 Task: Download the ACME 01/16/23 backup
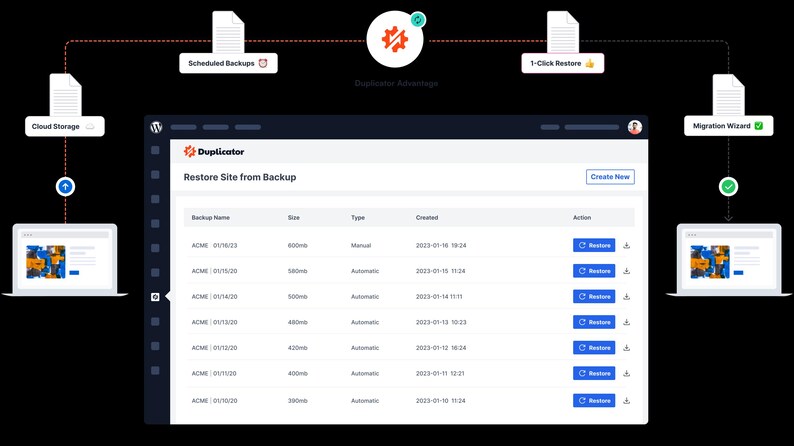point(626,245)
